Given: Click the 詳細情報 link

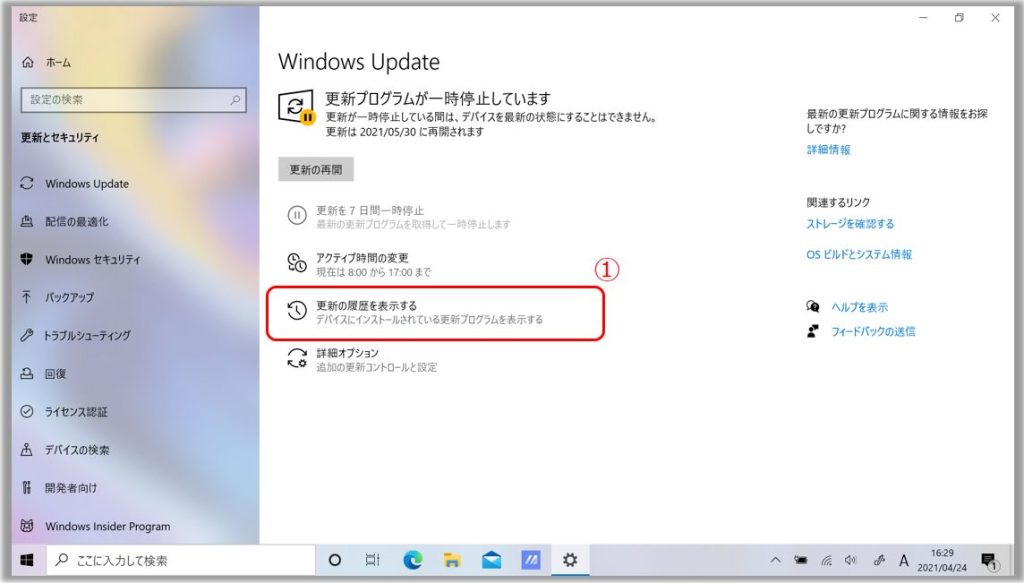Looking at the screenshot, I should click(x=828, y=149).
